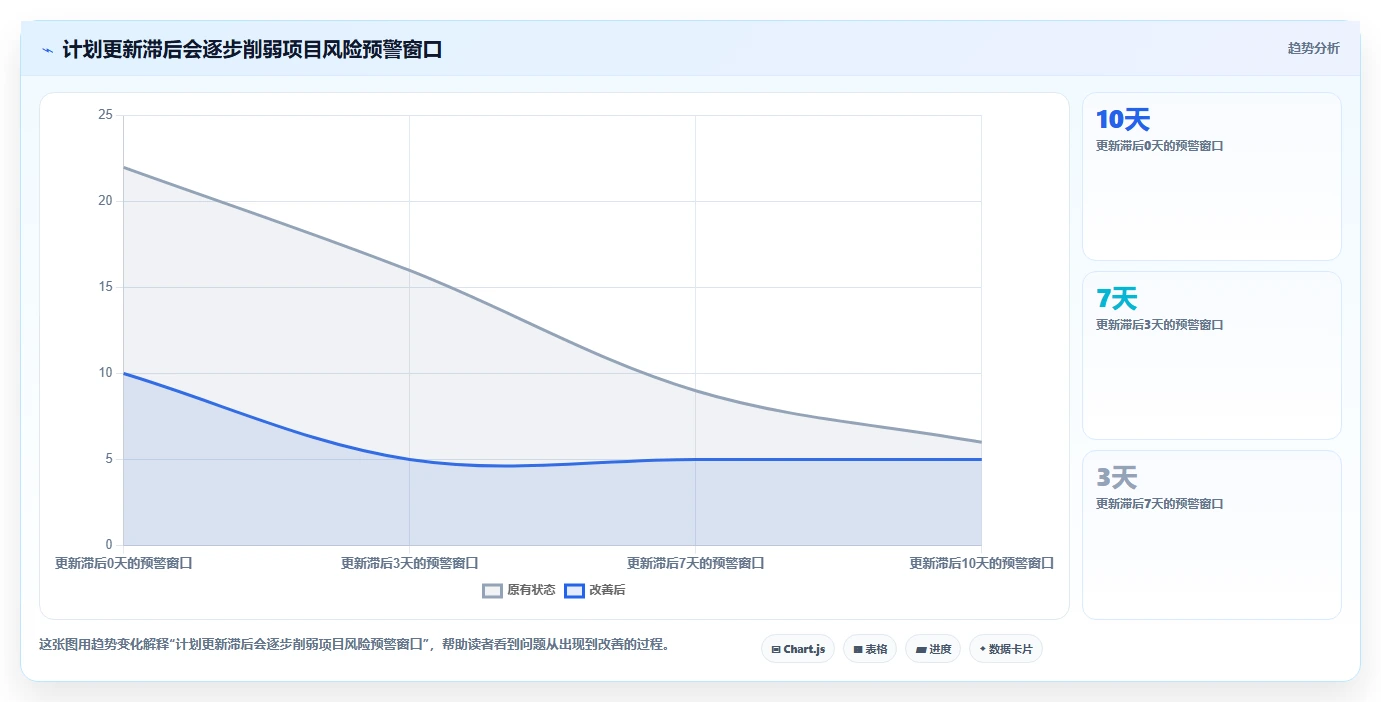Click the 进度 chip's progress icon
1381x702 pixels.
pos(921,650)
